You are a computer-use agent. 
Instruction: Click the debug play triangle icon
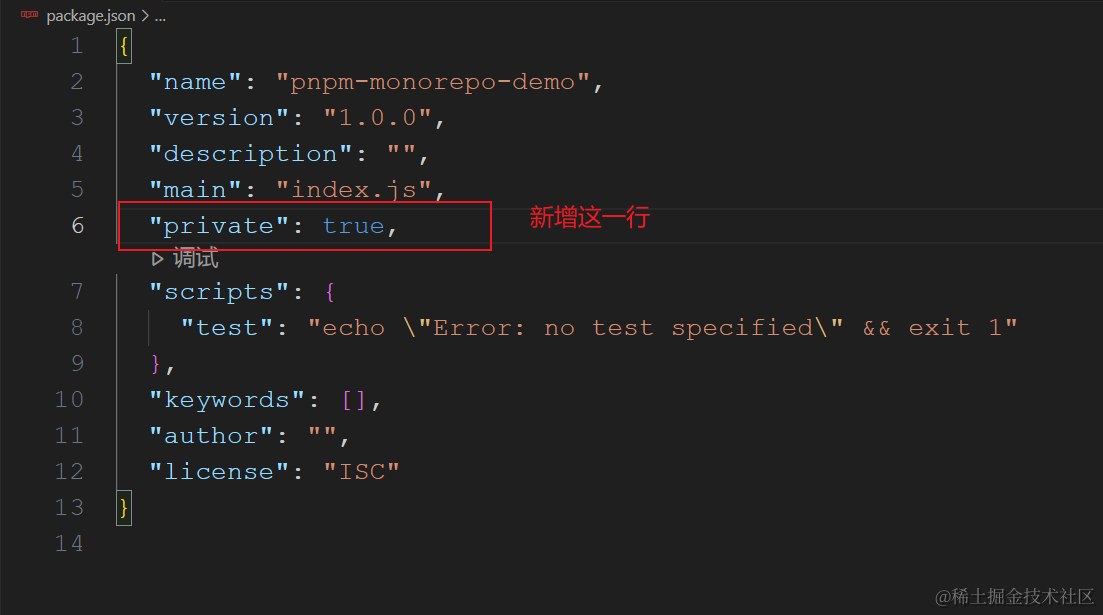(x=158, y=259)
